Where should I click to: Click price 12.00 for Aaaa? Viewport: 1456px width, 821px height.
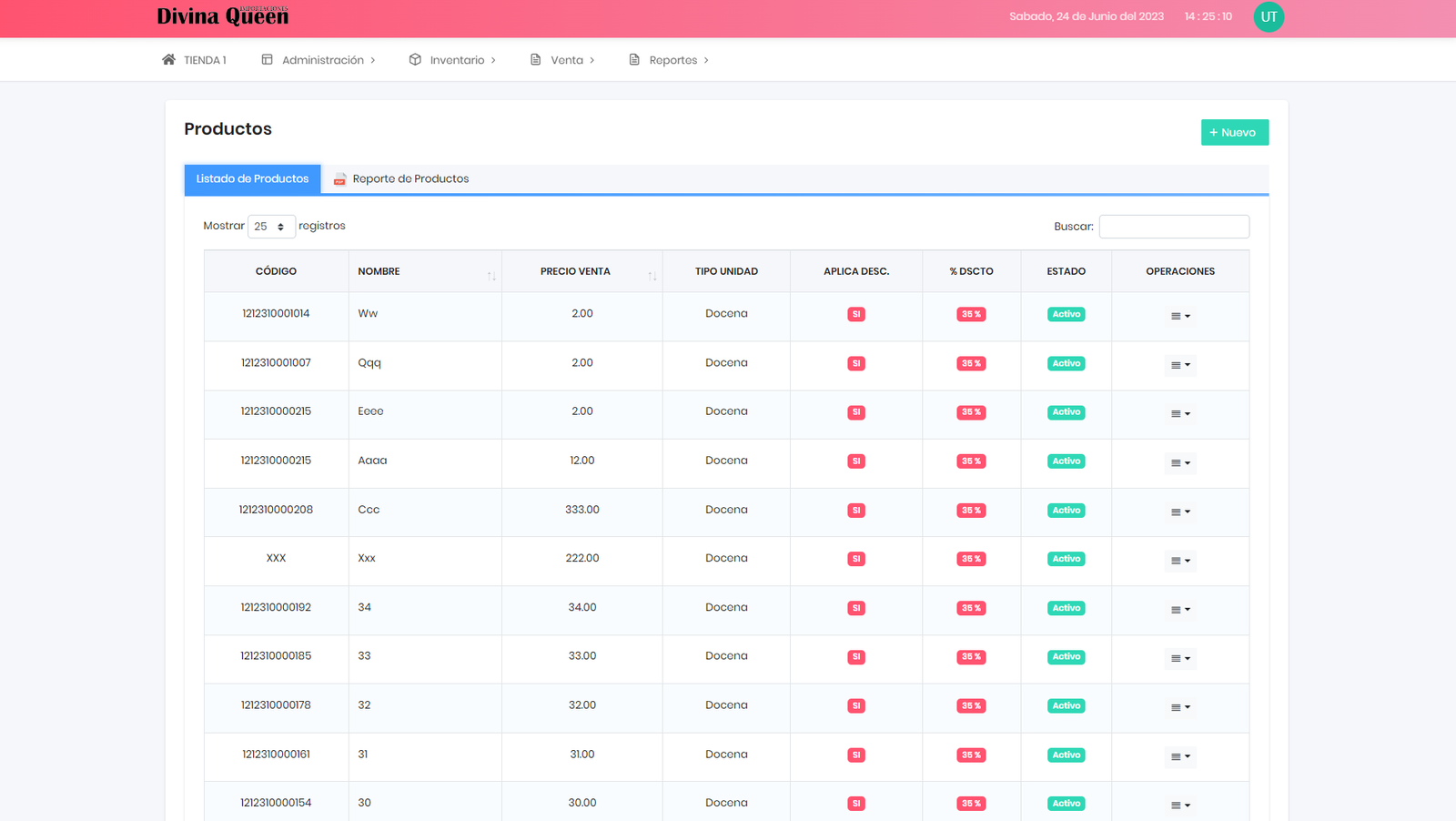coord(582,461)
